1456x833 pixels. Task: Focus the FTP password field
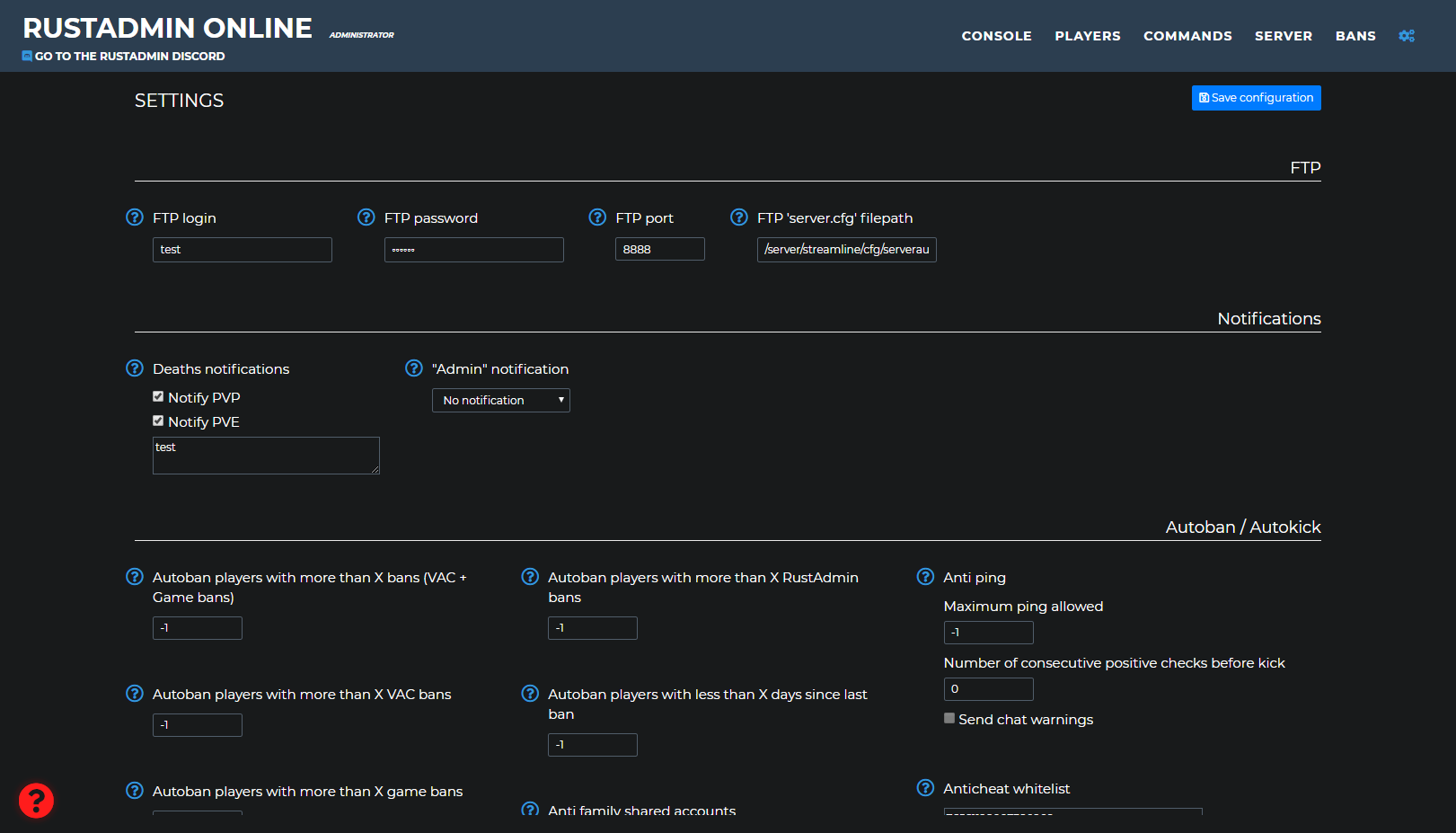point(474,250)
